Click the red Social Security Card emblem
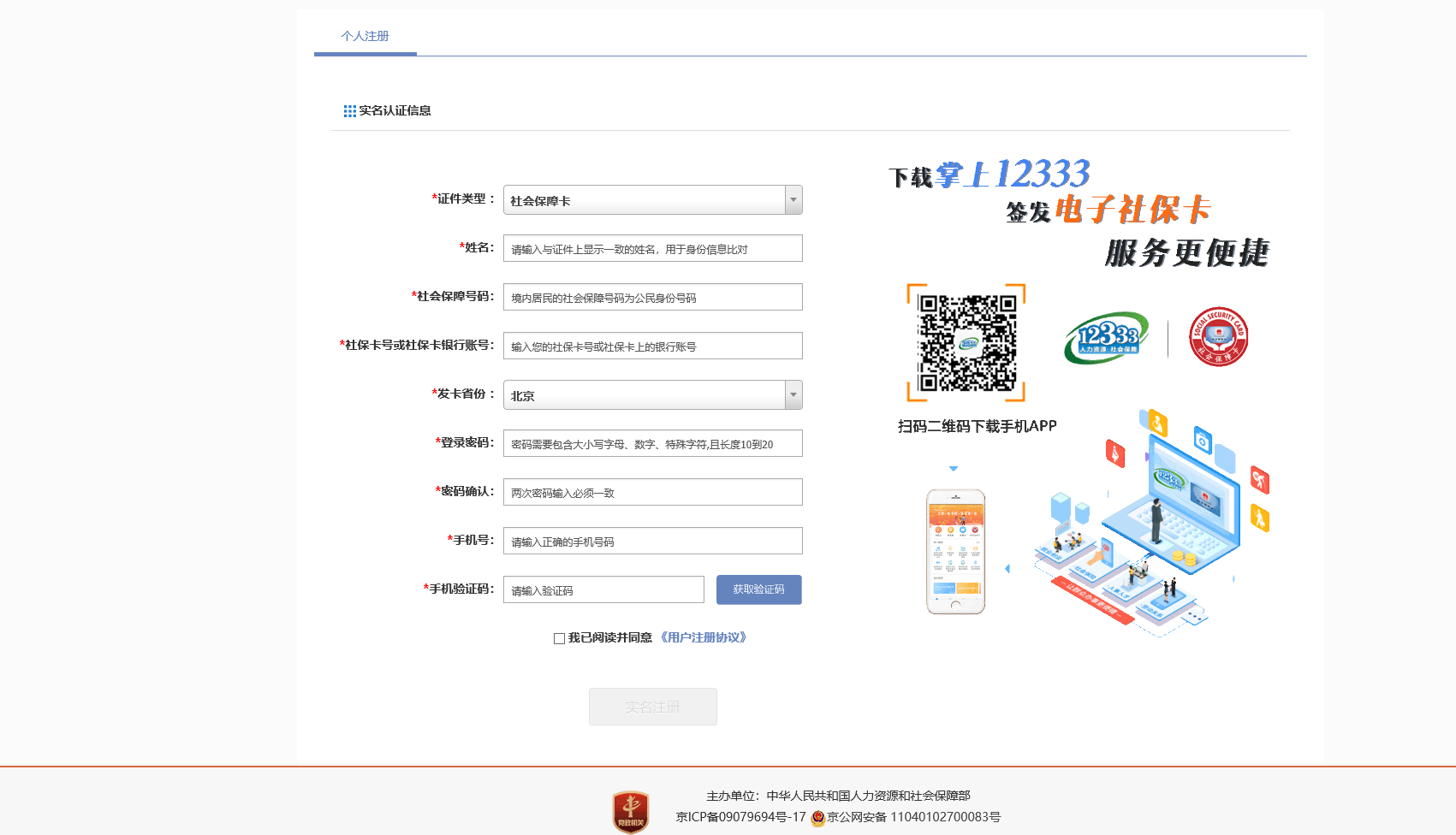This screenshot has height=835, width=1456. pyautogui.click(x=1218, y=337)
